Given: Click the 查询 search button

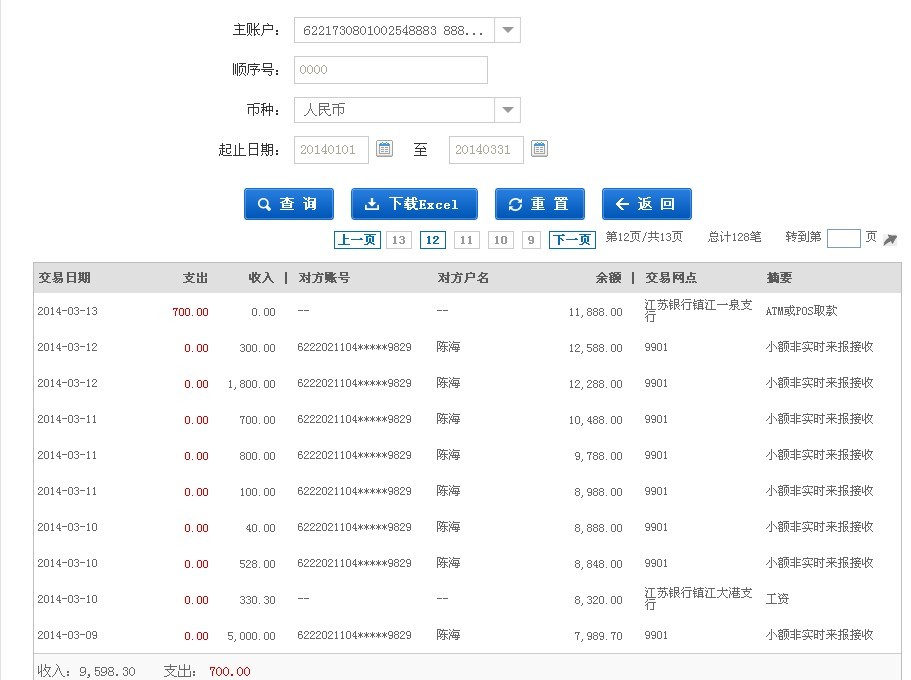Looking at the screenshot, I should pos(288,204).
